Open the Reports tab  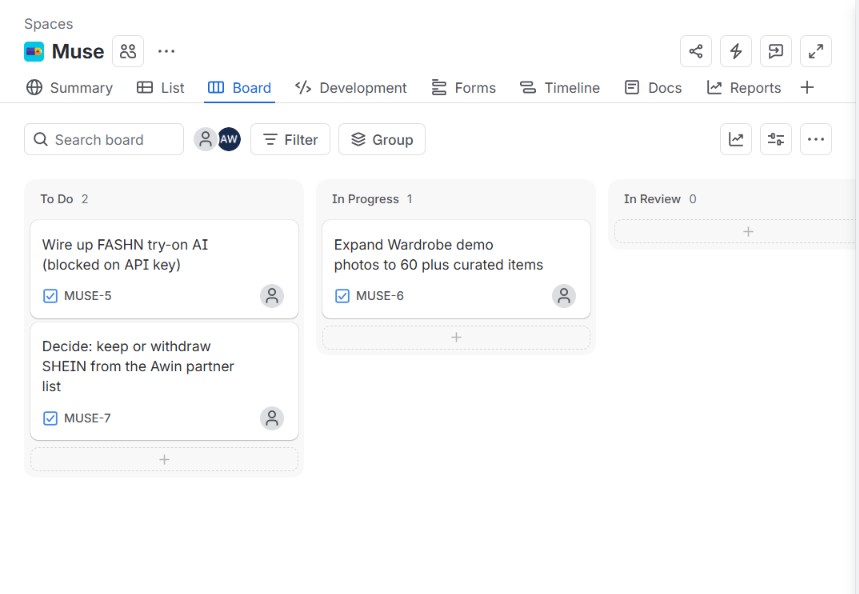pos(744,88)
